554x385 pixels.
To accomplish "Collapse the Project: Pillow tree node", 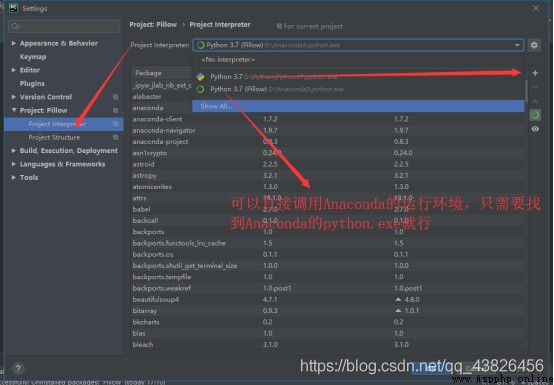I will pos(14,110).
